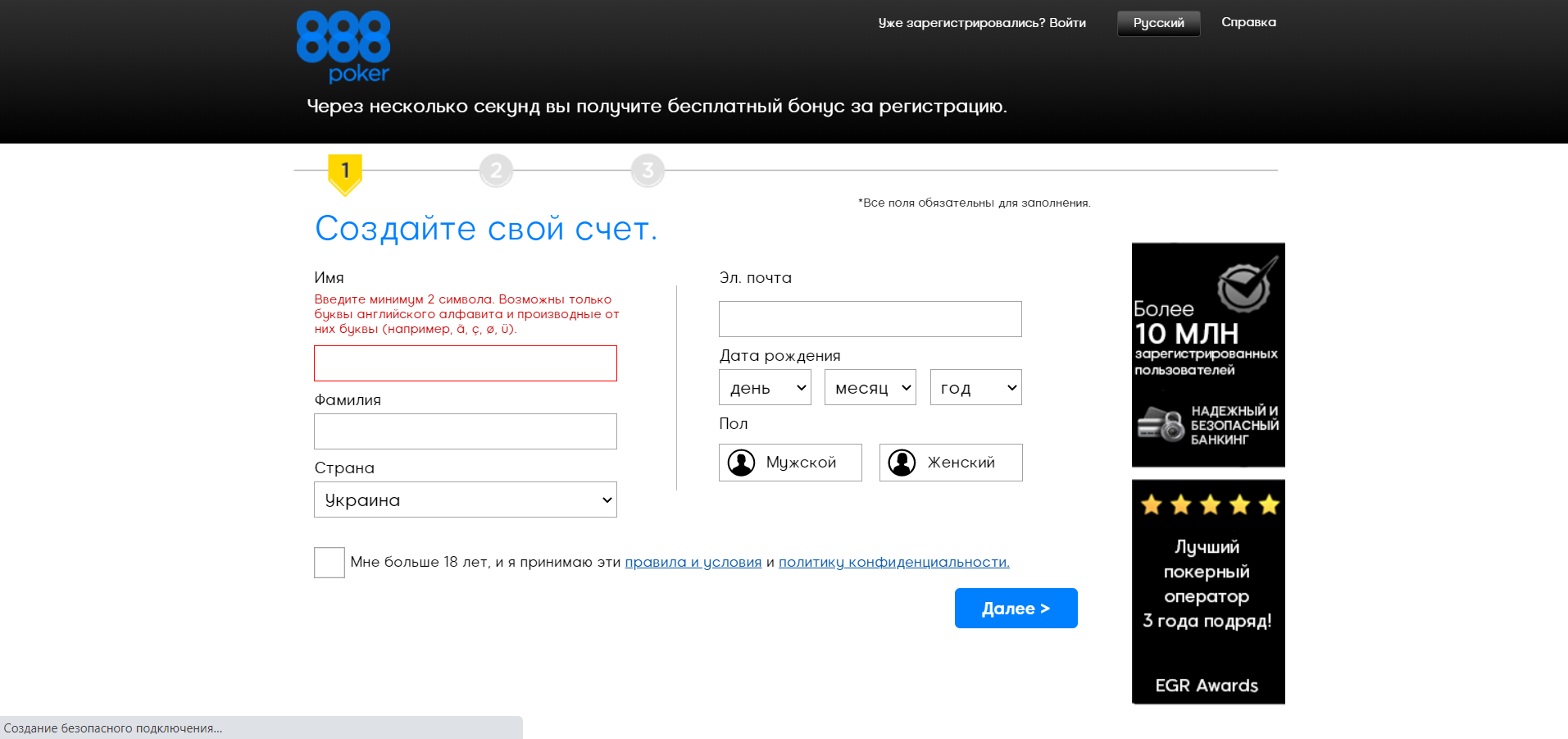
Task: Open the политику конфиденциальности link
Action: [x=894, y=563]
